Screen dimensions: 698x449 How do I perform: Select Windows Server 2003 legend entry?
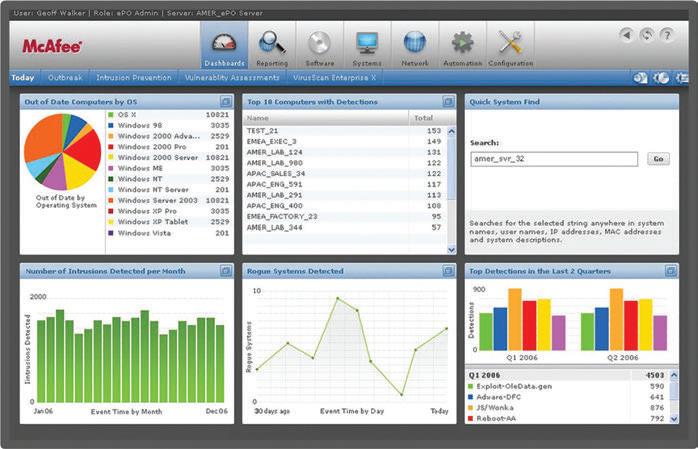point(169,200)
